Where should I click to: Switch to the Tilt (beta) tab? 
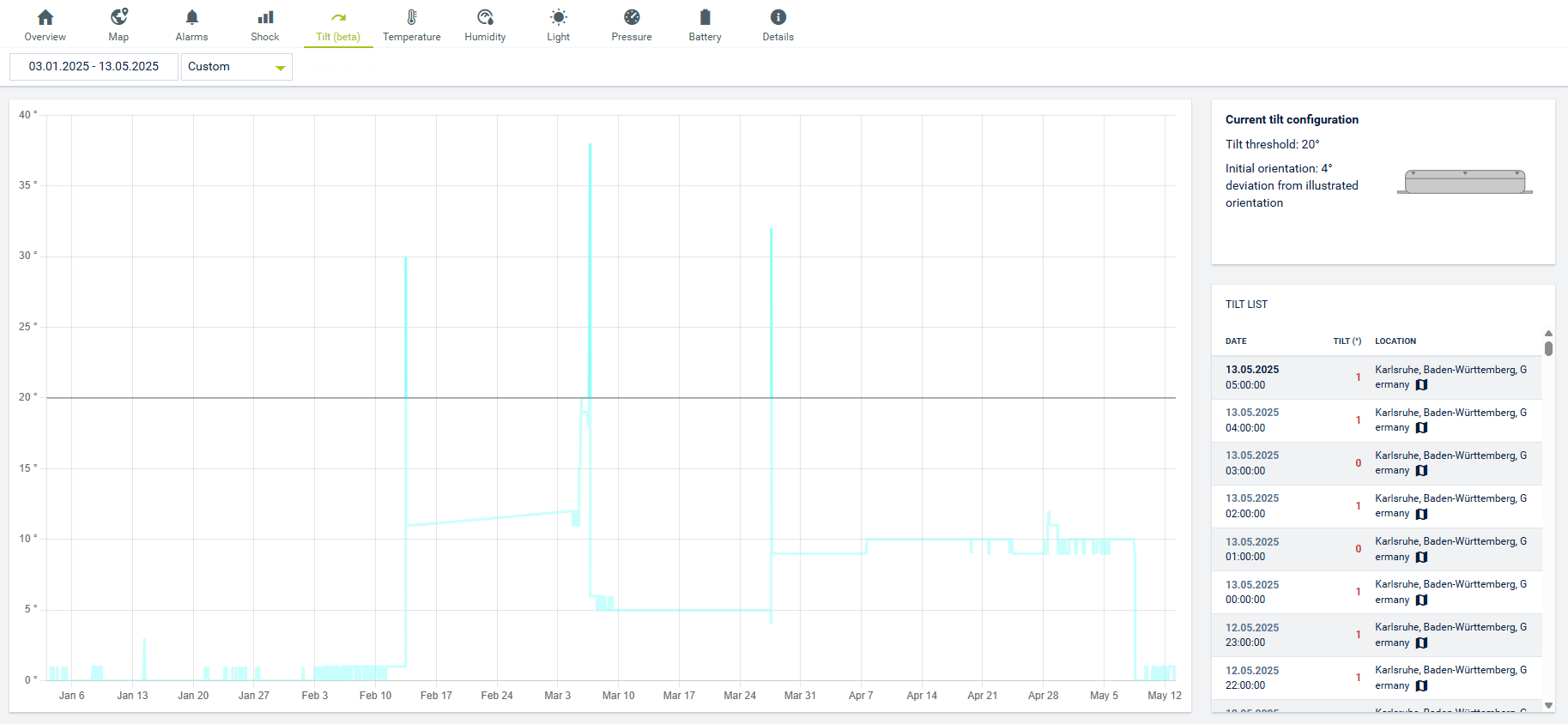coord(338,25)
